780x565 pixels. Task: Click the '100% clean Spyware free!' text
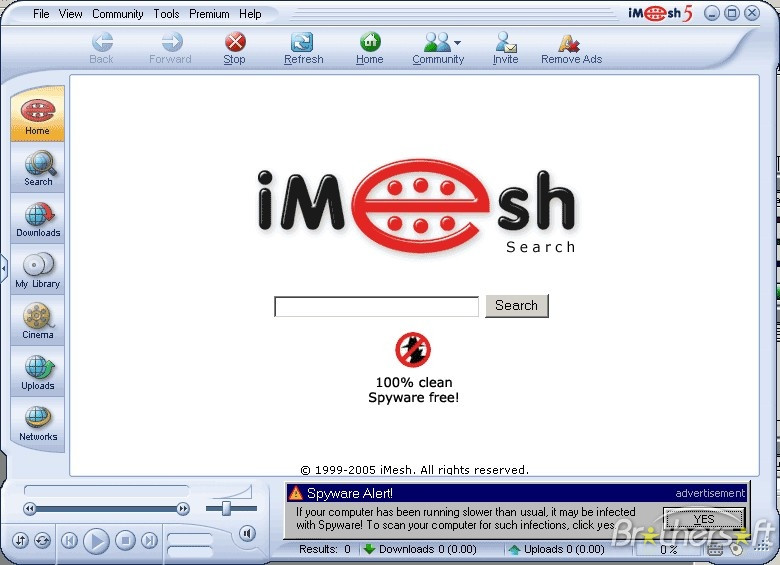click(x=413, y=390)
